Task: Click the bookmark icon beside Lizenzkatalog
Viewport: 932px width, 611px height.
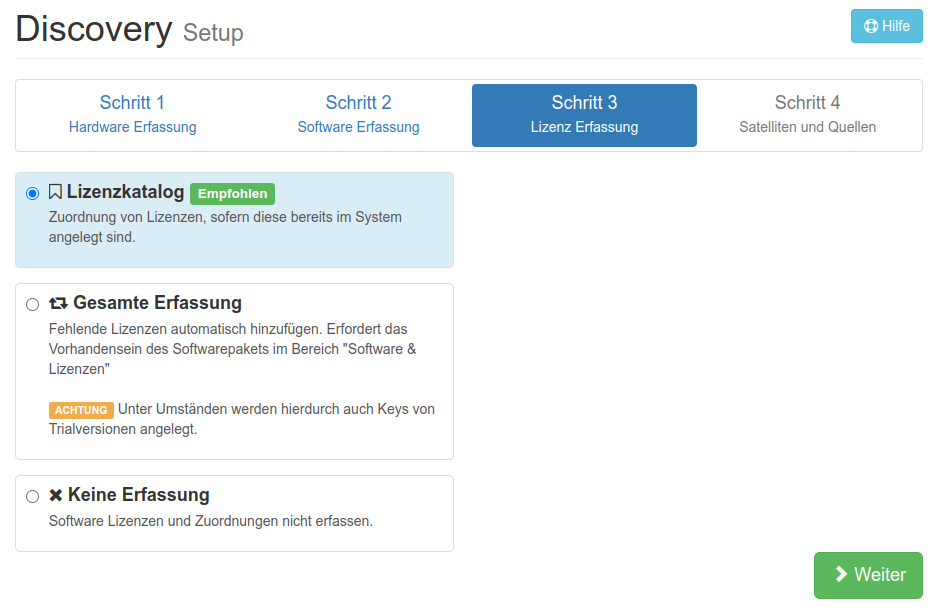Action: (x=56, y=192)
